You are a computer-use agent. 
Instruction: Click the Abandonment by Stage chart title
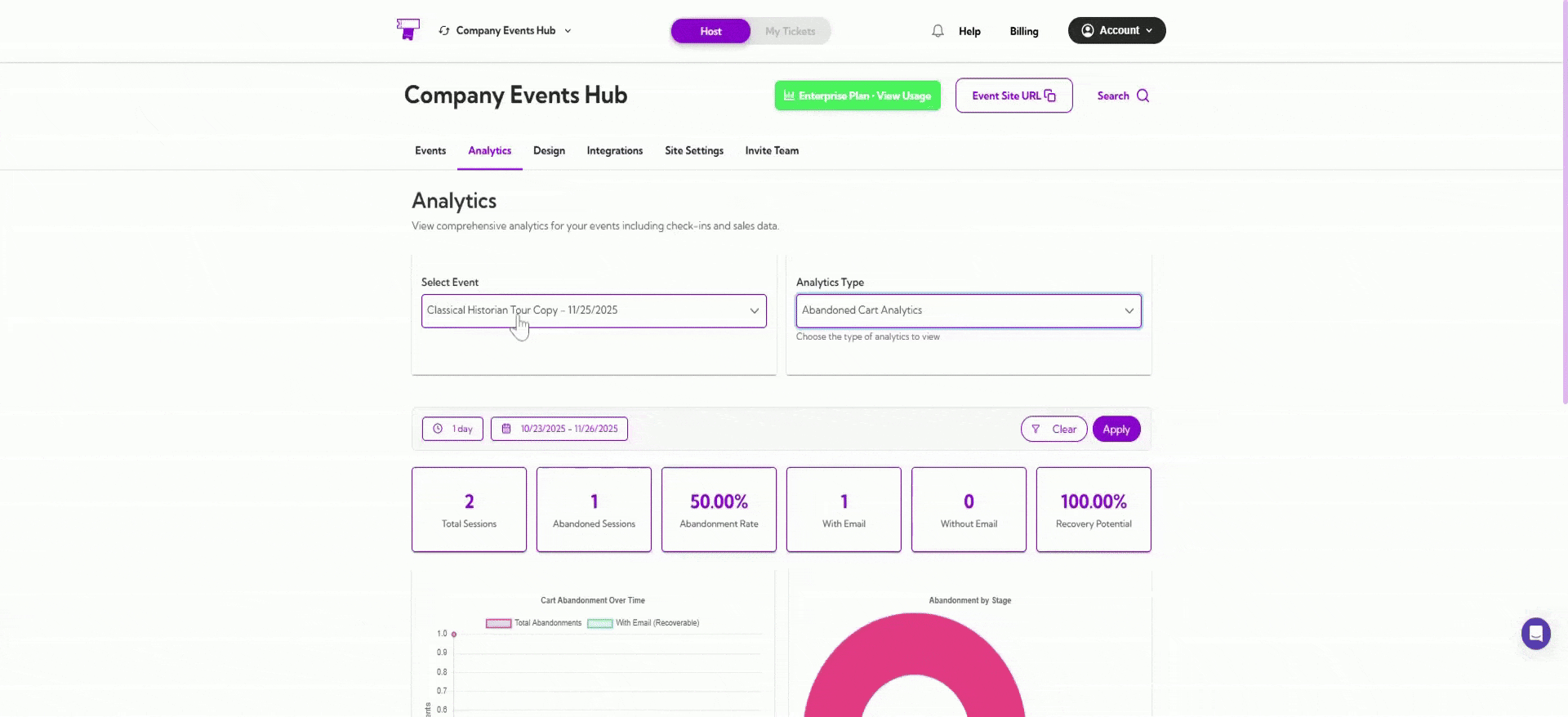(969, 600)
